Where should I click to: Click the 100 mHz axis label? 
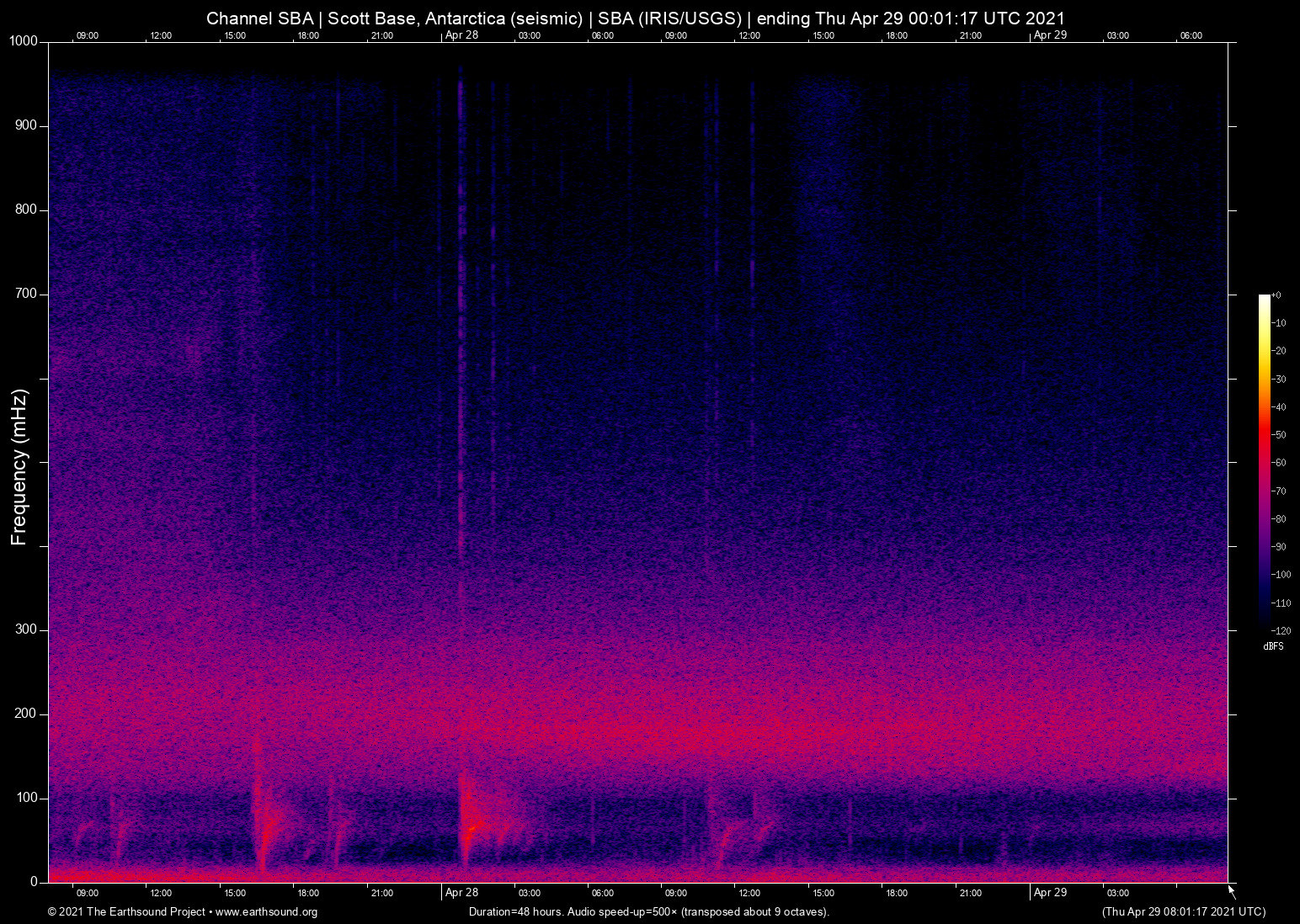point(26,798)
